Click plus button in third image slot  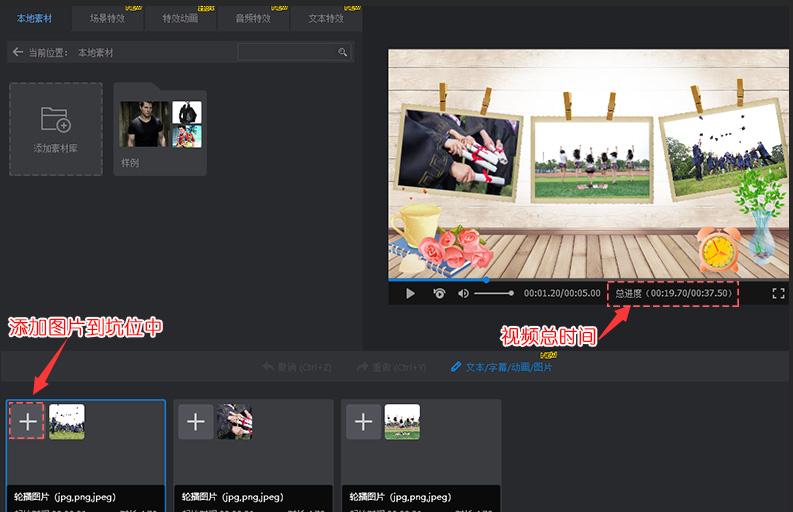pyautogui.click(x=363, y=422)
